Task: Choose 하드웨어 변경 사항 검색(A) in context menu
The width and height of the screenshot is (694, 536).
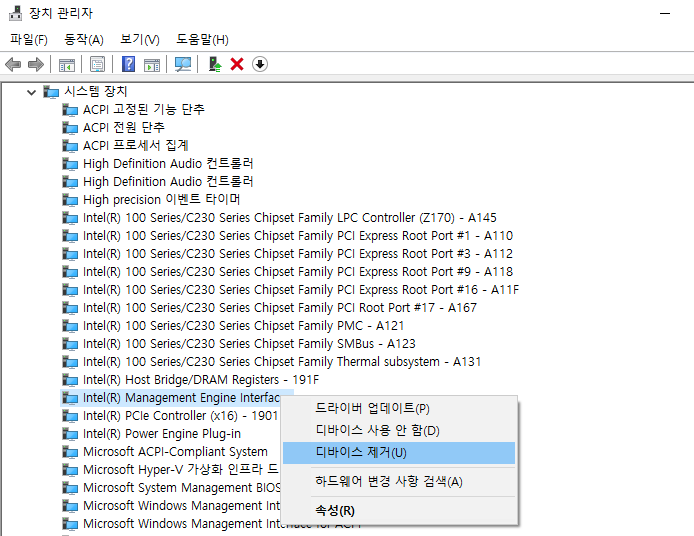Action: pos(399,481)
